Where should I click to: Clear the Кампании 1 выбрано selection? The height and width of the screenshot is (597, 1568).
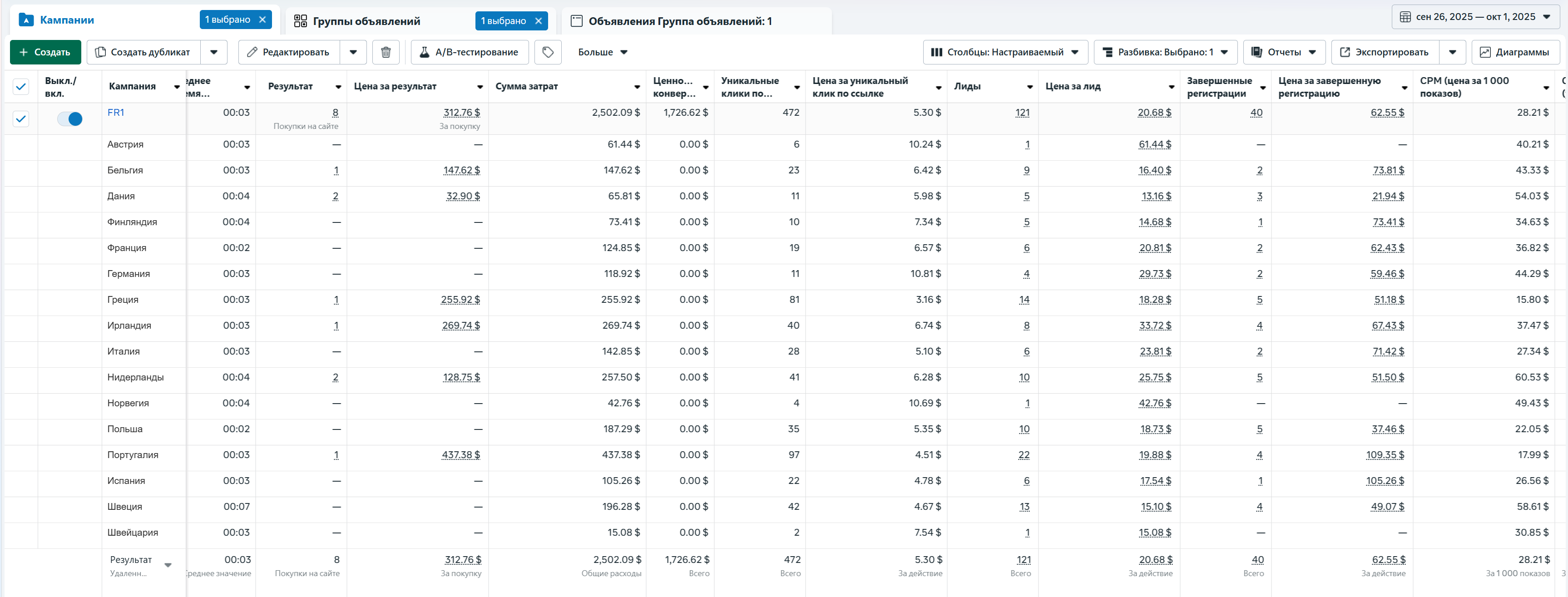coord(262,20)
